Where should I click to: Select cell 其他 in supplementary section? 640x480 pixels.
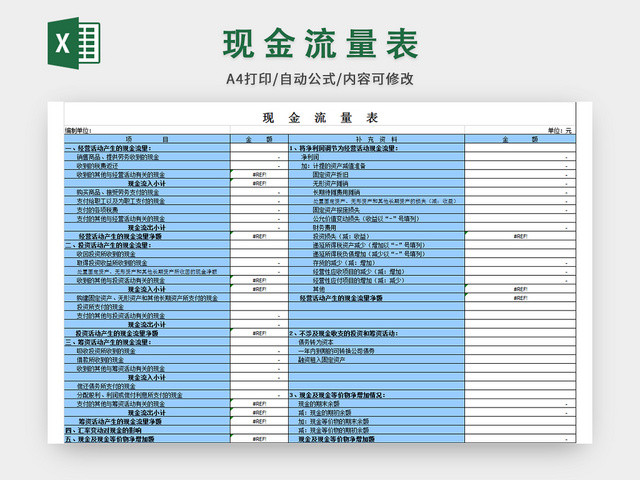click(376, 289)
